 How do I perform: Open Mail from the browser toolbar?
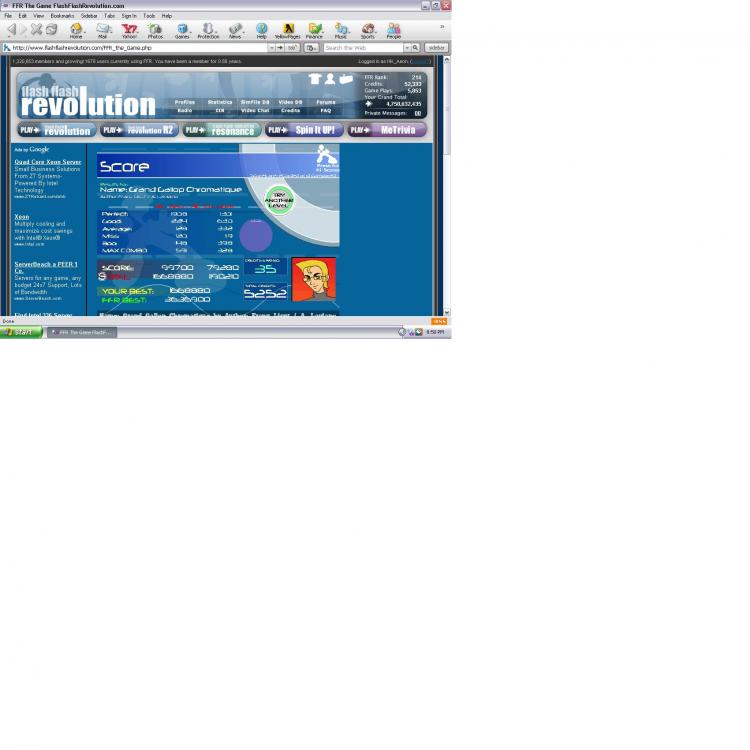click(x=103, y=30)
